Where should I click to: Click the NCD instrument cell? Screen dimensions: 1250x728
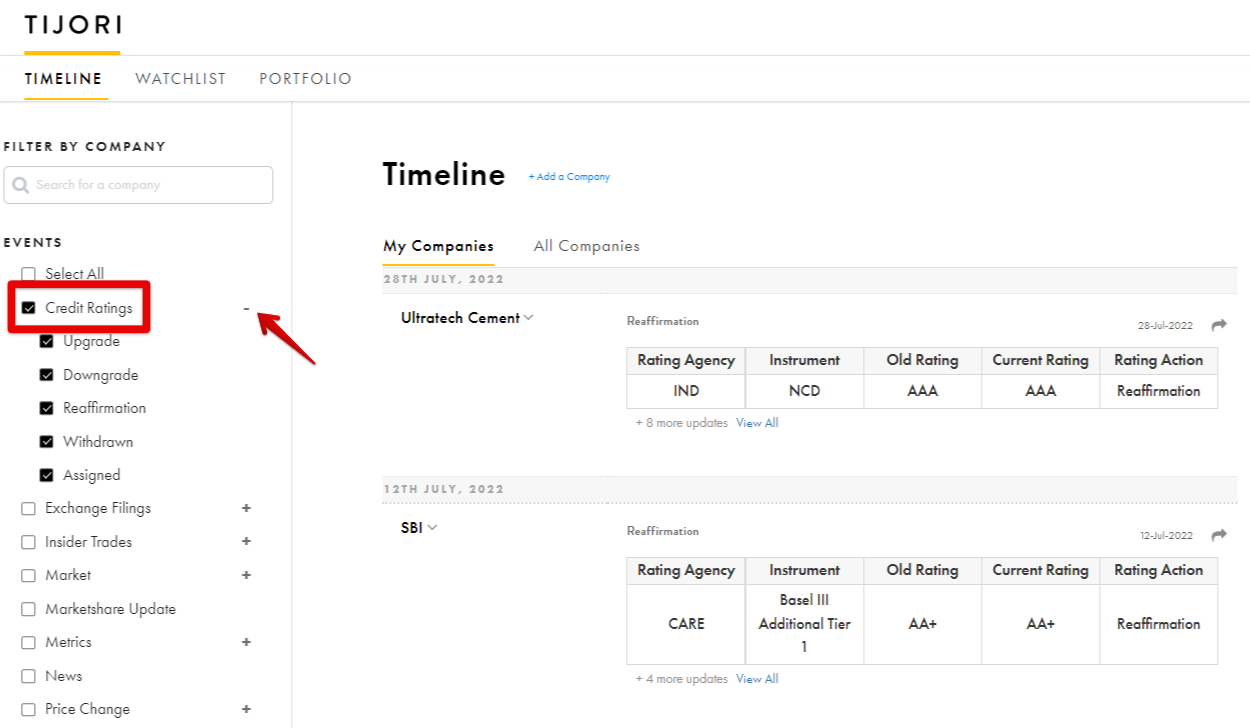tap(804, 391)
